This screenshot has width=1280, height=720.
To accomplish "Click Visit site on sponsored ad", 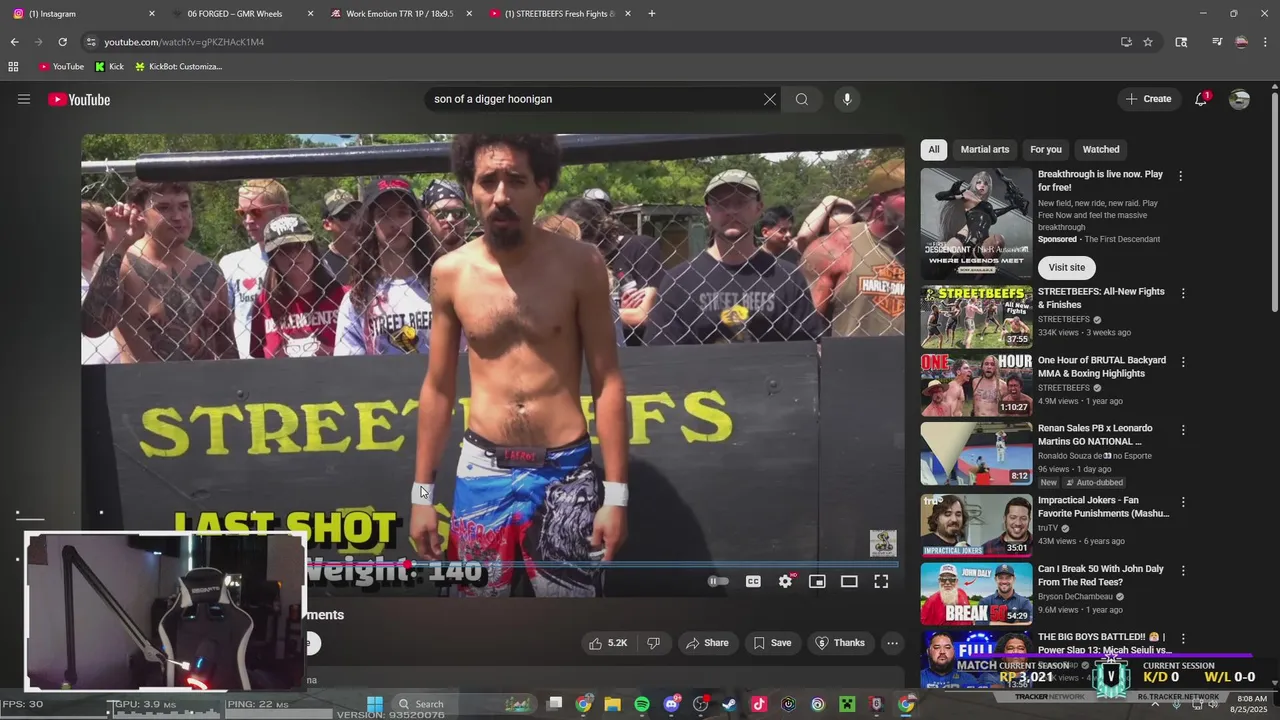I will [x=1067, y=267].
